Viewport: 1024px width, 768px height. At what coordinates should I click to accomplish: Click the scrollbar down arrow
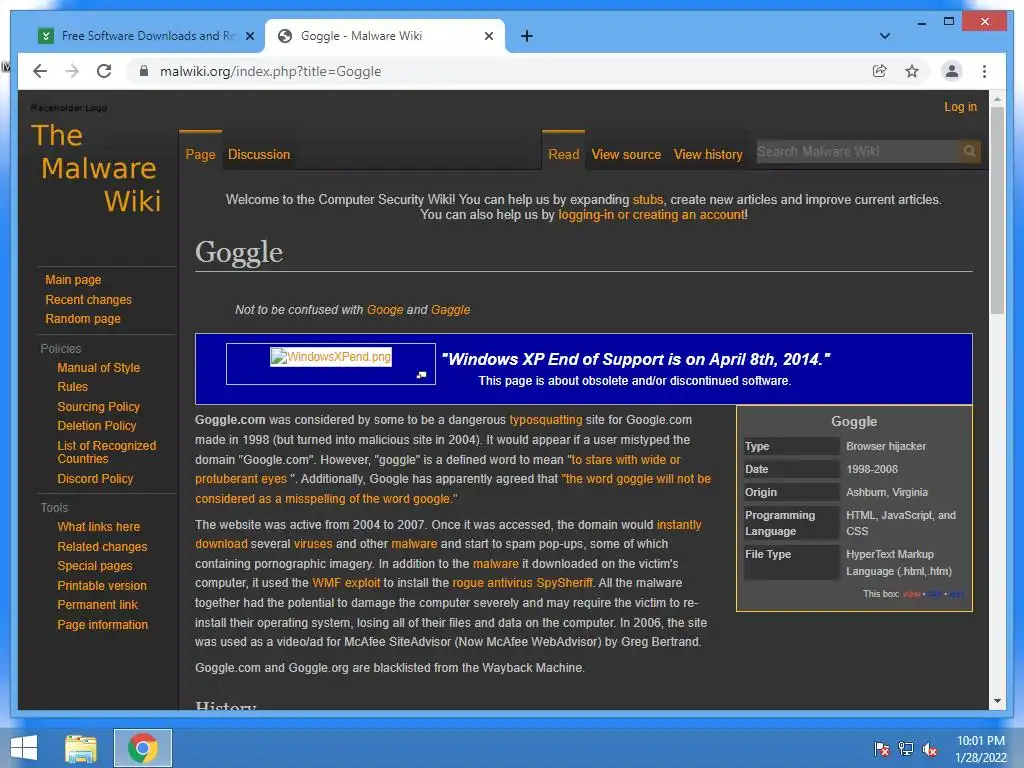pyautogui.click(x=997, y=701)
